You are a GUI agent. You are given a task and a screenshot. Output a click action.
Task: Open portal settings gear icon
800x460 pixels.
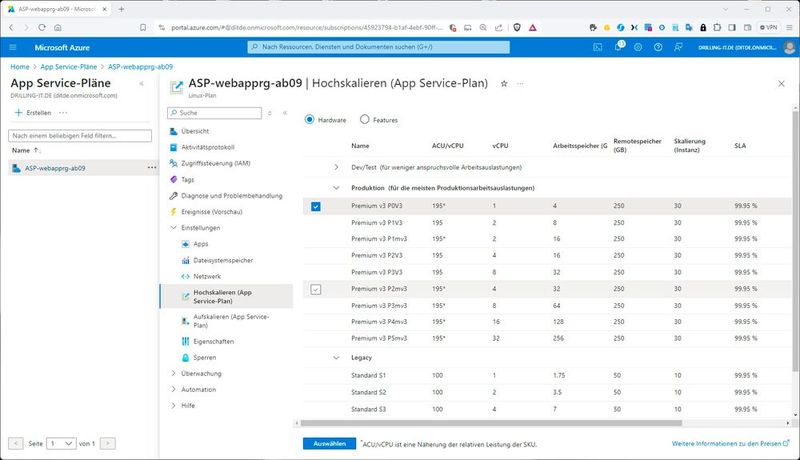pos(638,47)
